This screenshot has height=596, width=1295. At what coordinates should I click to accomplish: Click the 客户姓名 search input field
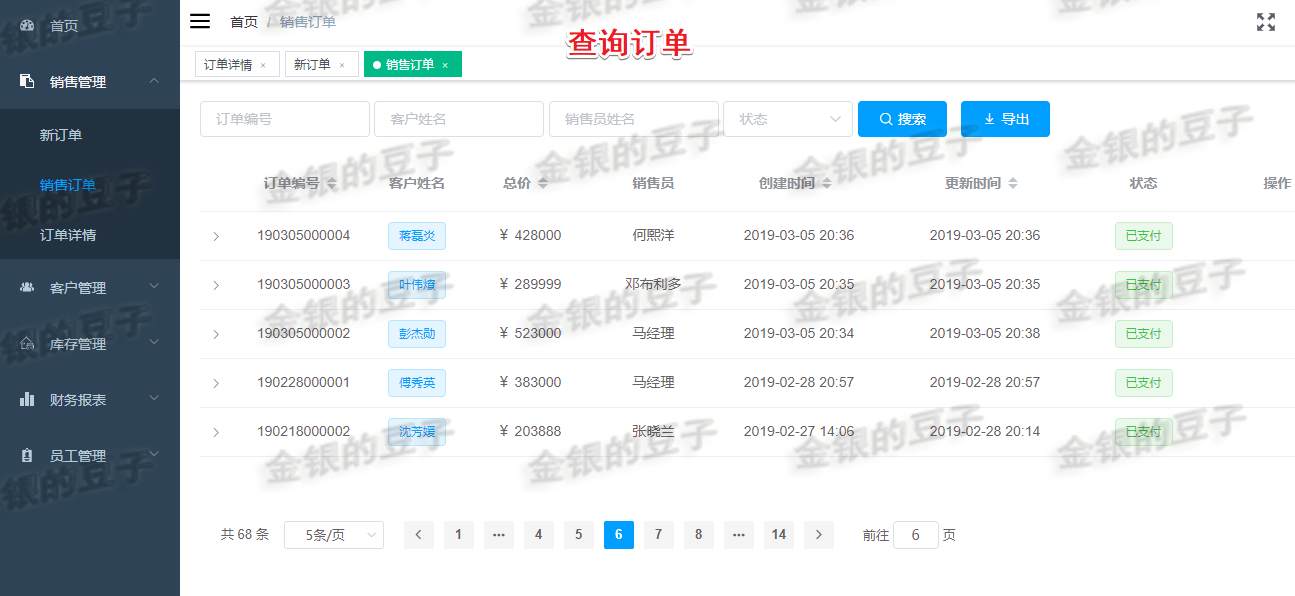[458, 118]
